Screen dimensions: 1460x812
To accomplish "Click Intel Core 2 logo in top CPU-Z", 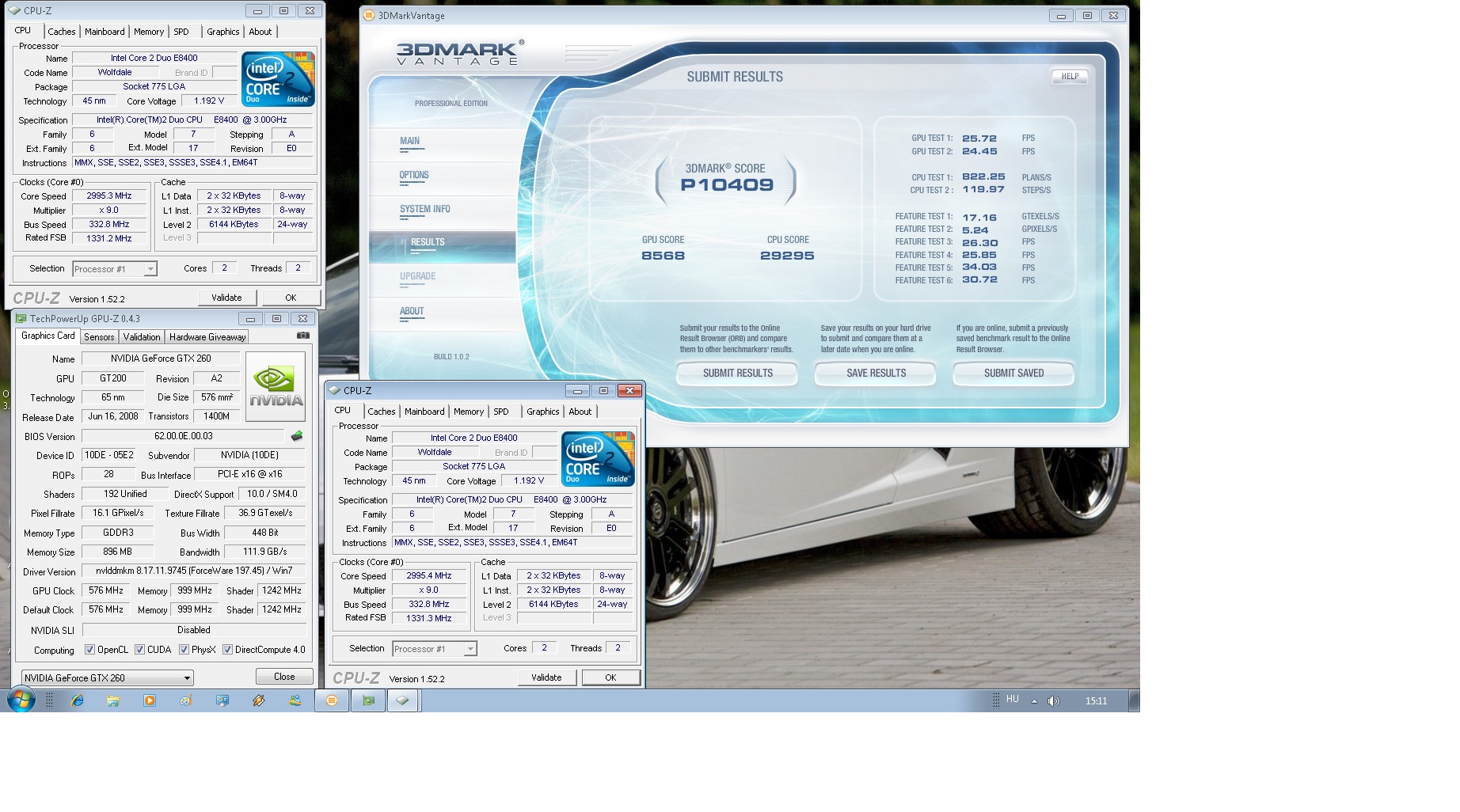I will [x=278, y=79].
